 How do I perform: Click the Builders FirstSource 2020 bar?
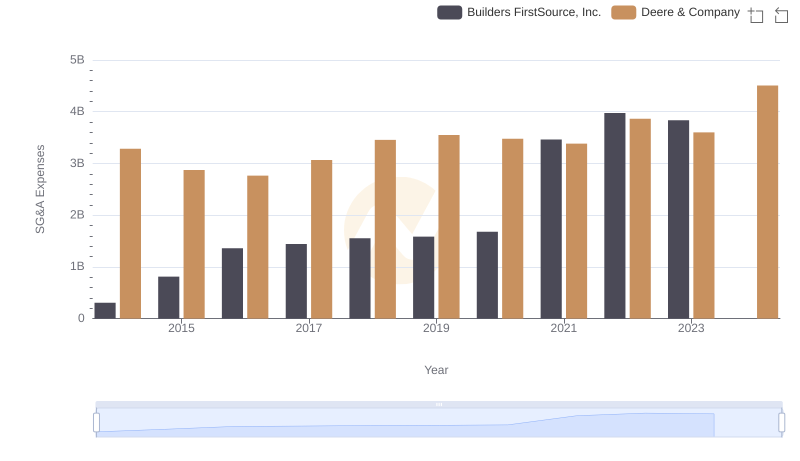pos(487,275)
